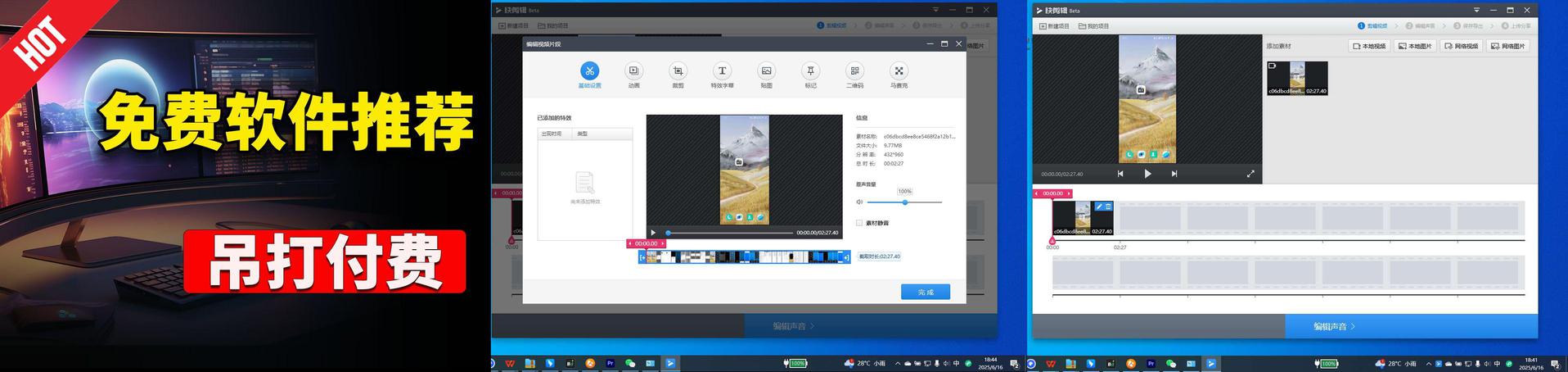Click the speaker icon beside the volume slider
This screenshot has height=372, width=1568.
pyautogui.click(x=860, y=202)
